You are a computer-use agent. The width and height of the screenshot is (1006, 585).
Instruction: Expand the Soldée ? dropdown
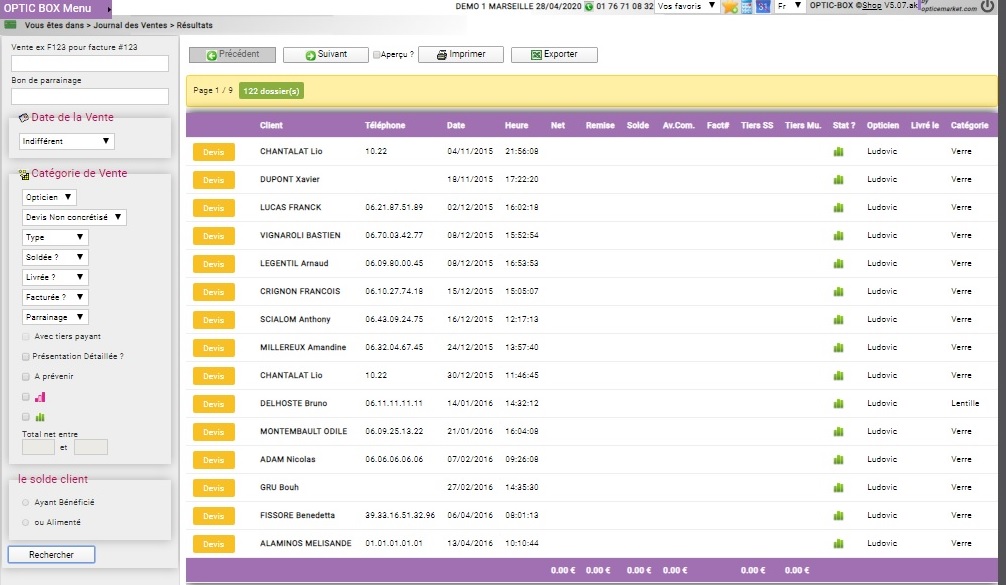[55, 257]
